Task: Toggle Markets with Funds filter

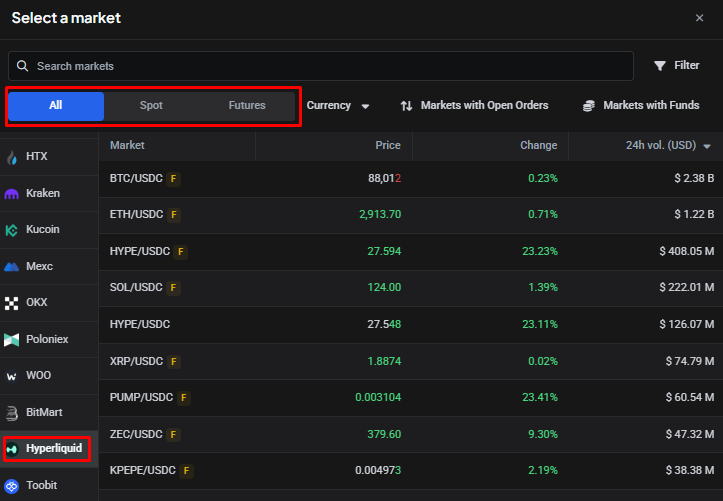Action: point(641,106)
